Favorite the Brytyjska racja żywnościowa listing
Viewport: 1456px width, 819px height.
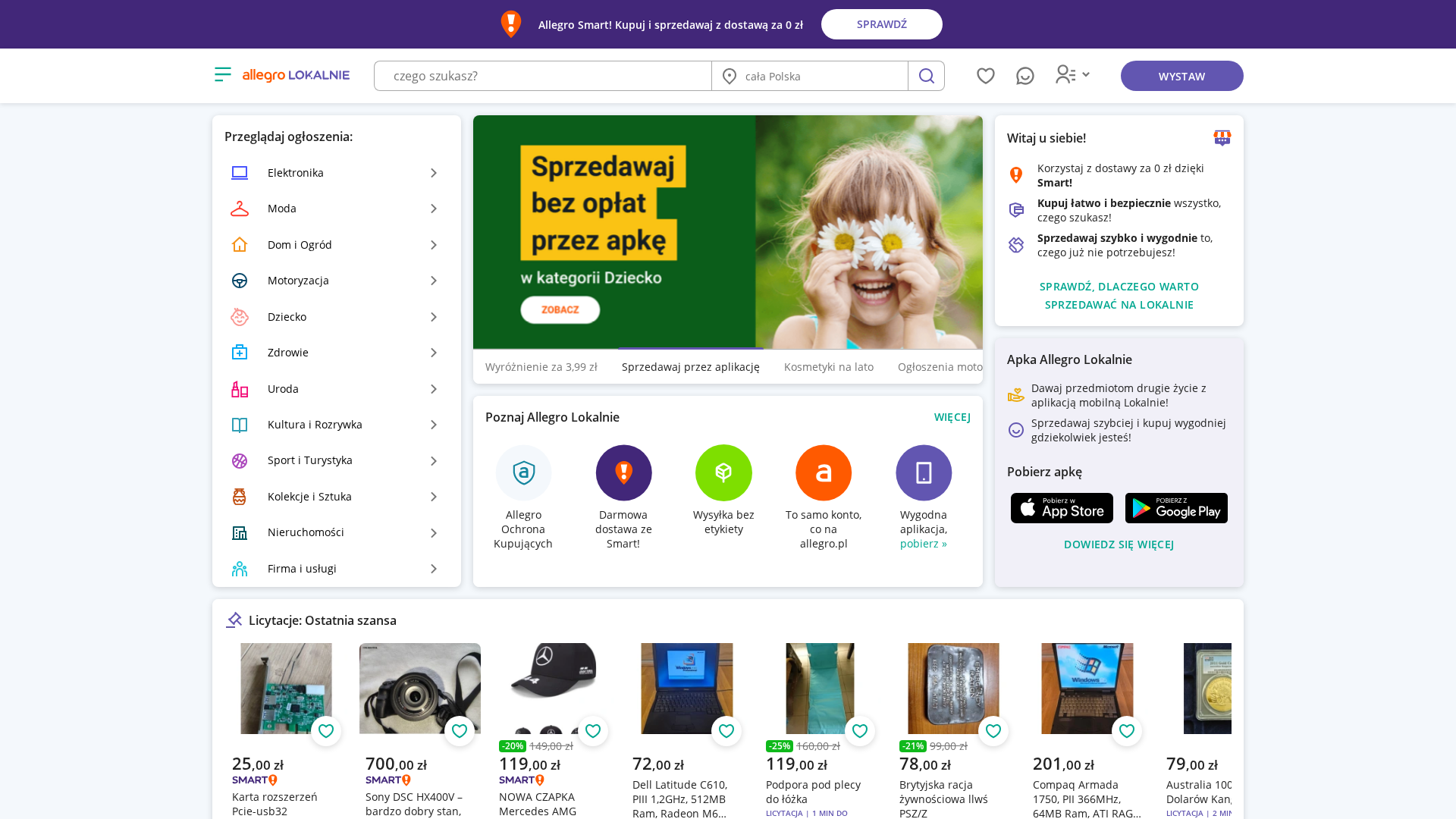[993, 731]
